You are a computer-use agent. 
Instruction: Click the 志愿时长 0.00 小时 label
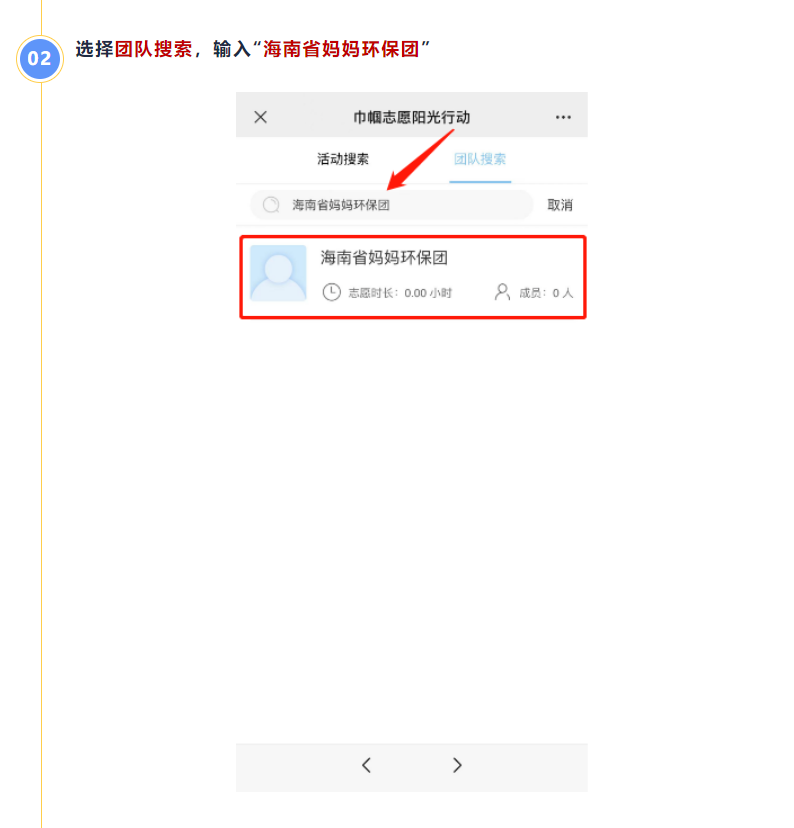tap(400, 293)
